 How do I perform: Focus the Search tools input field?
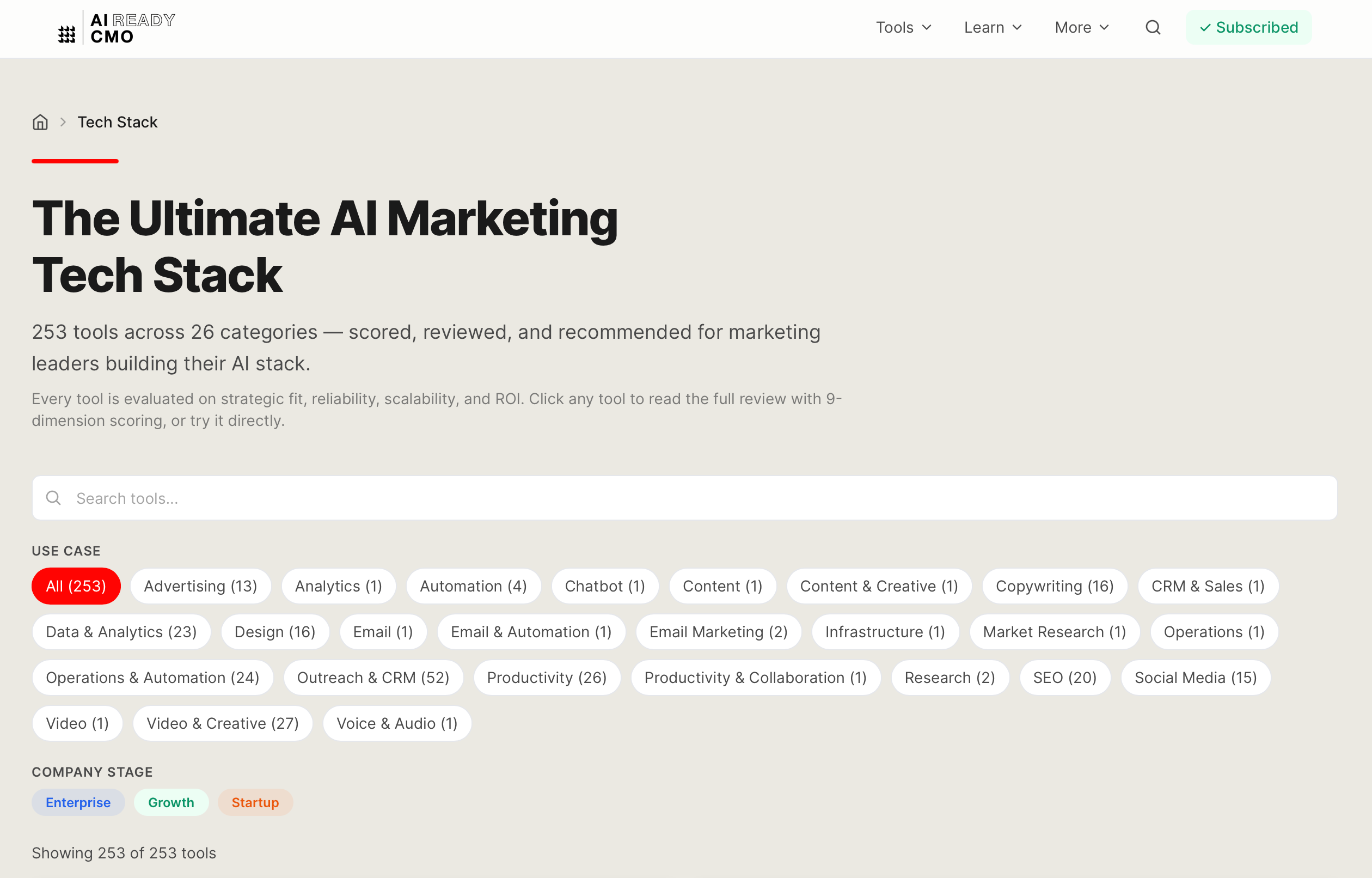click(684, 498)
